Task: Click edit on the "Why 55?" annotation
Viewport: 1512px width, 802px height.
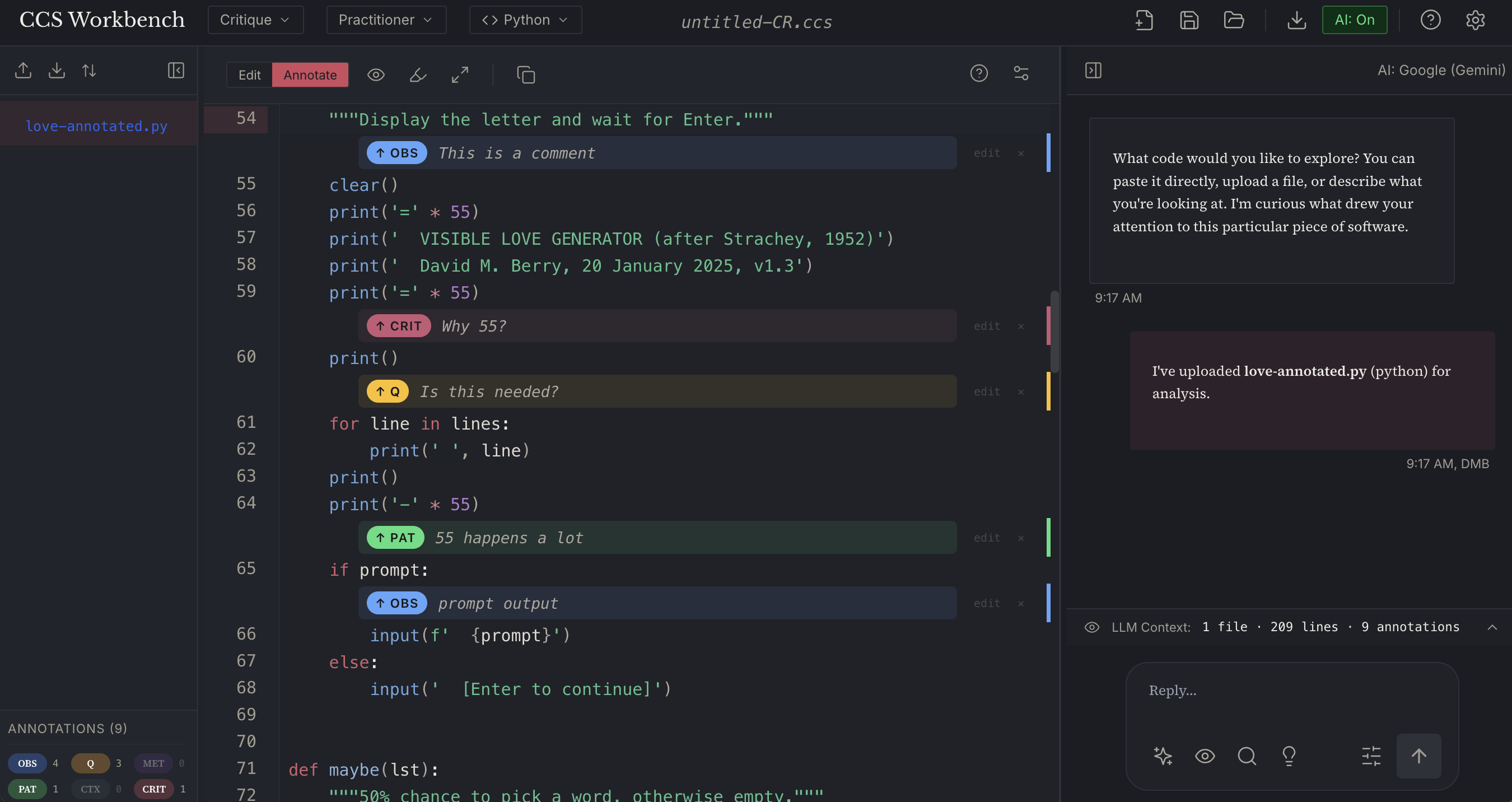Action: [x=987, y=326]
